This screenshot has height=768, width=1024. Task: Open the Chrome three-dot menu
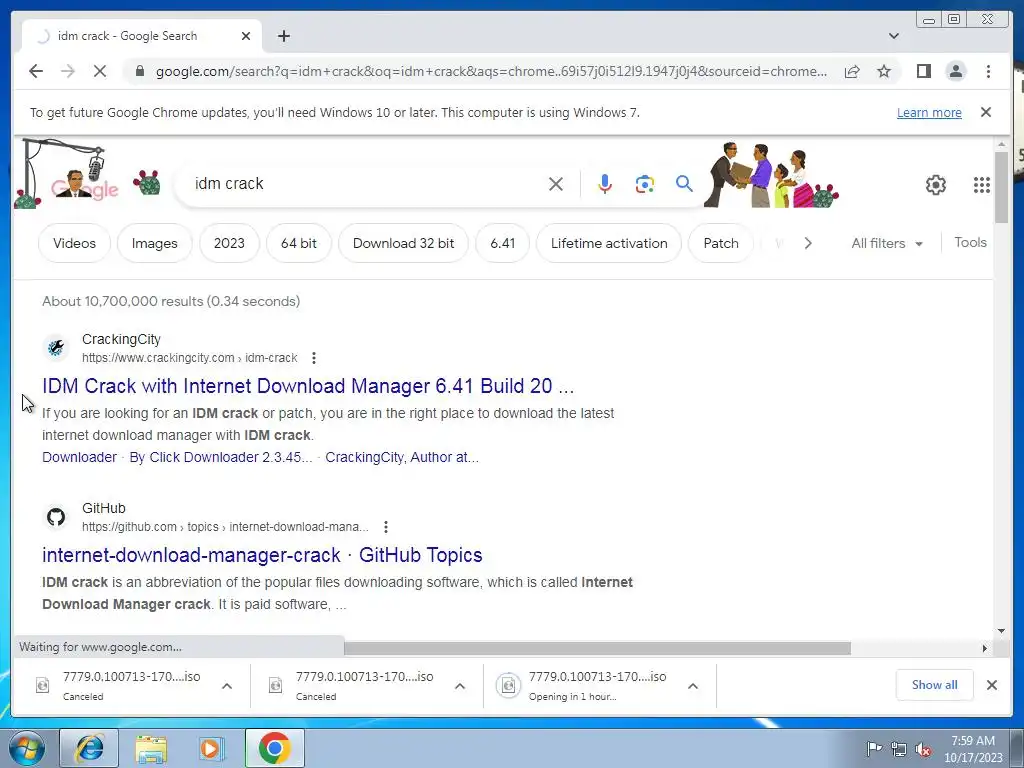(988, 71)
